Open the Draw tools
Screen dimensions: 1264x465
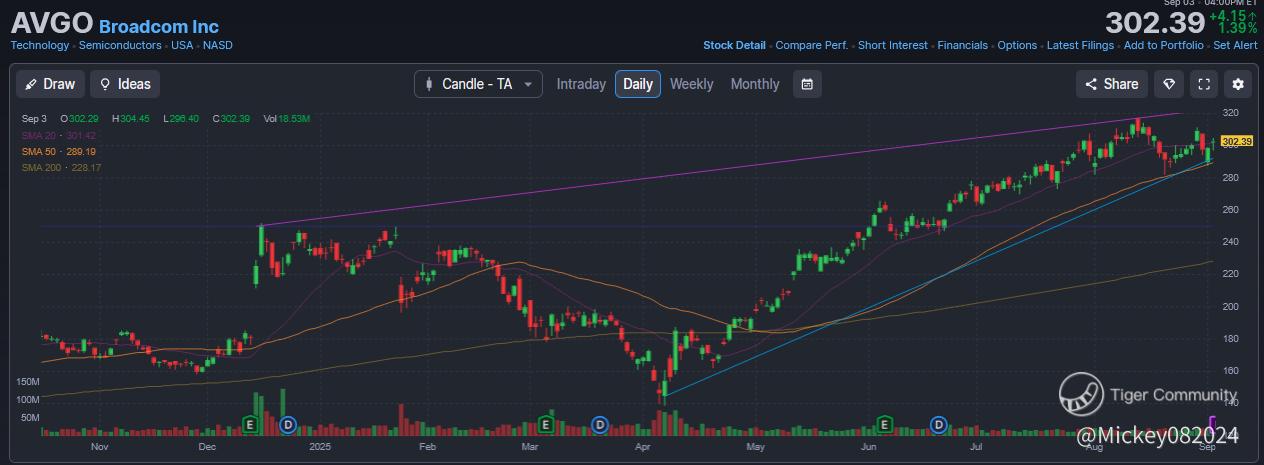tap(47, 84)
